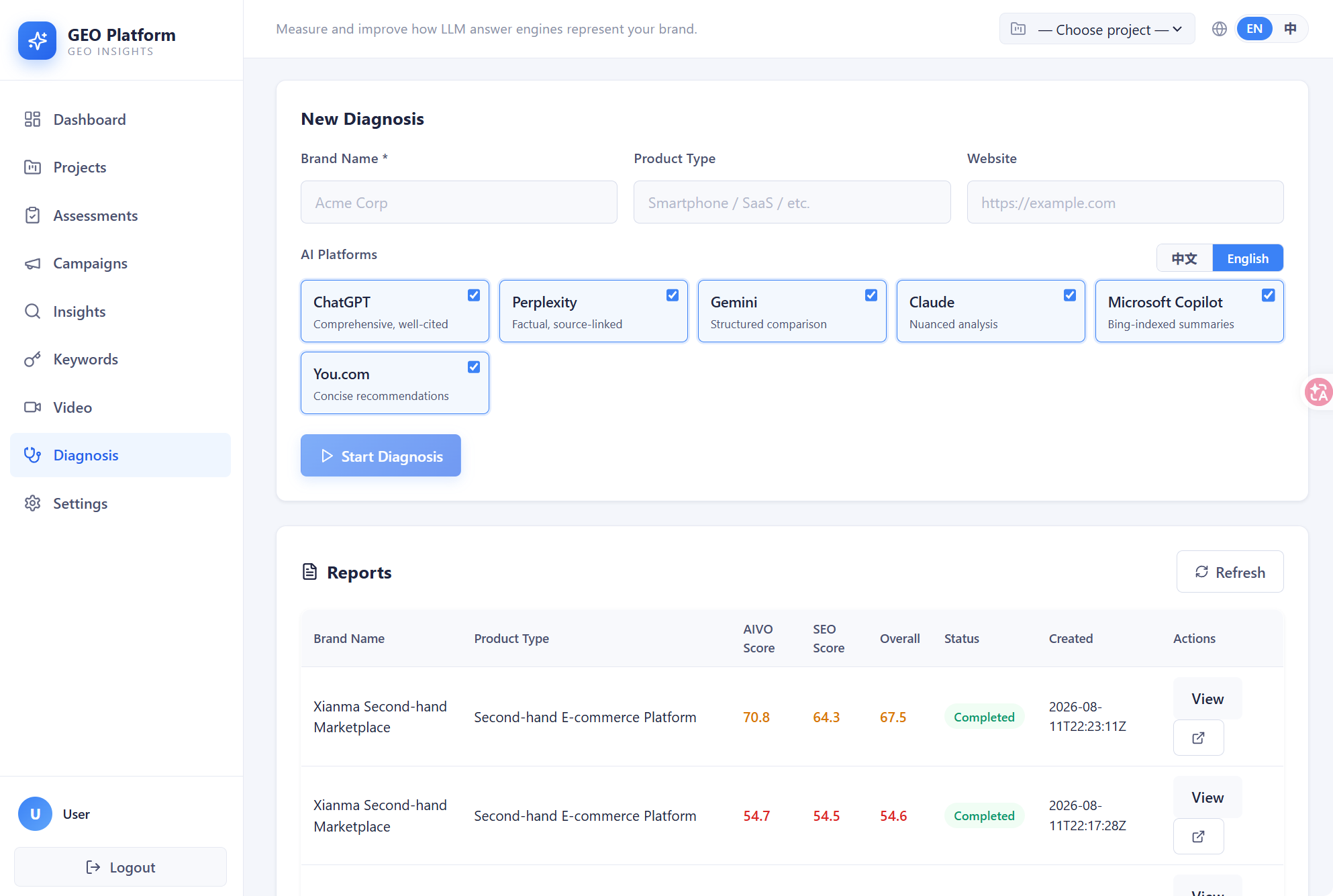This screenshot has width=1333, height=896.
Task: Select the You.com platform card
Action: (395, 383)
